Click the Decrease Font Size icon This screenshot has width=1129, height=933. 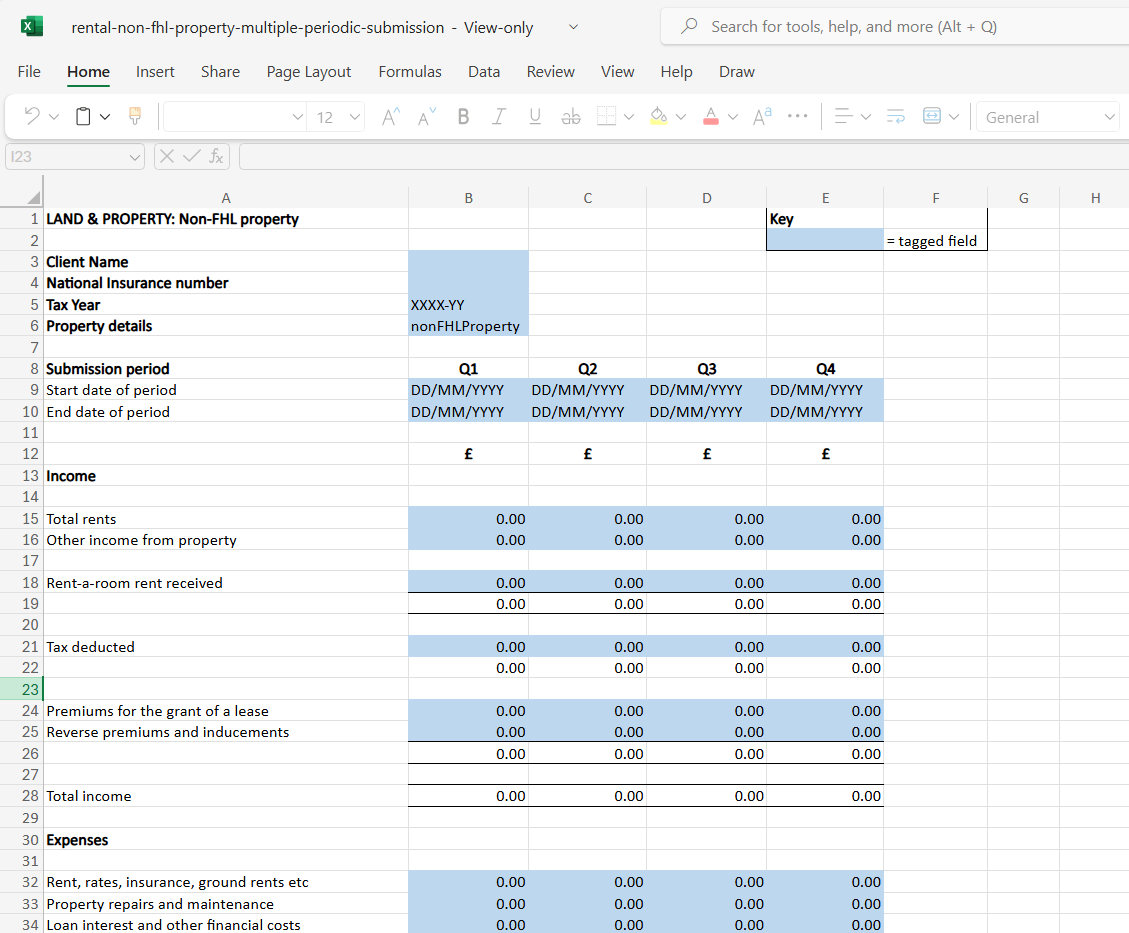click(427, 116)
